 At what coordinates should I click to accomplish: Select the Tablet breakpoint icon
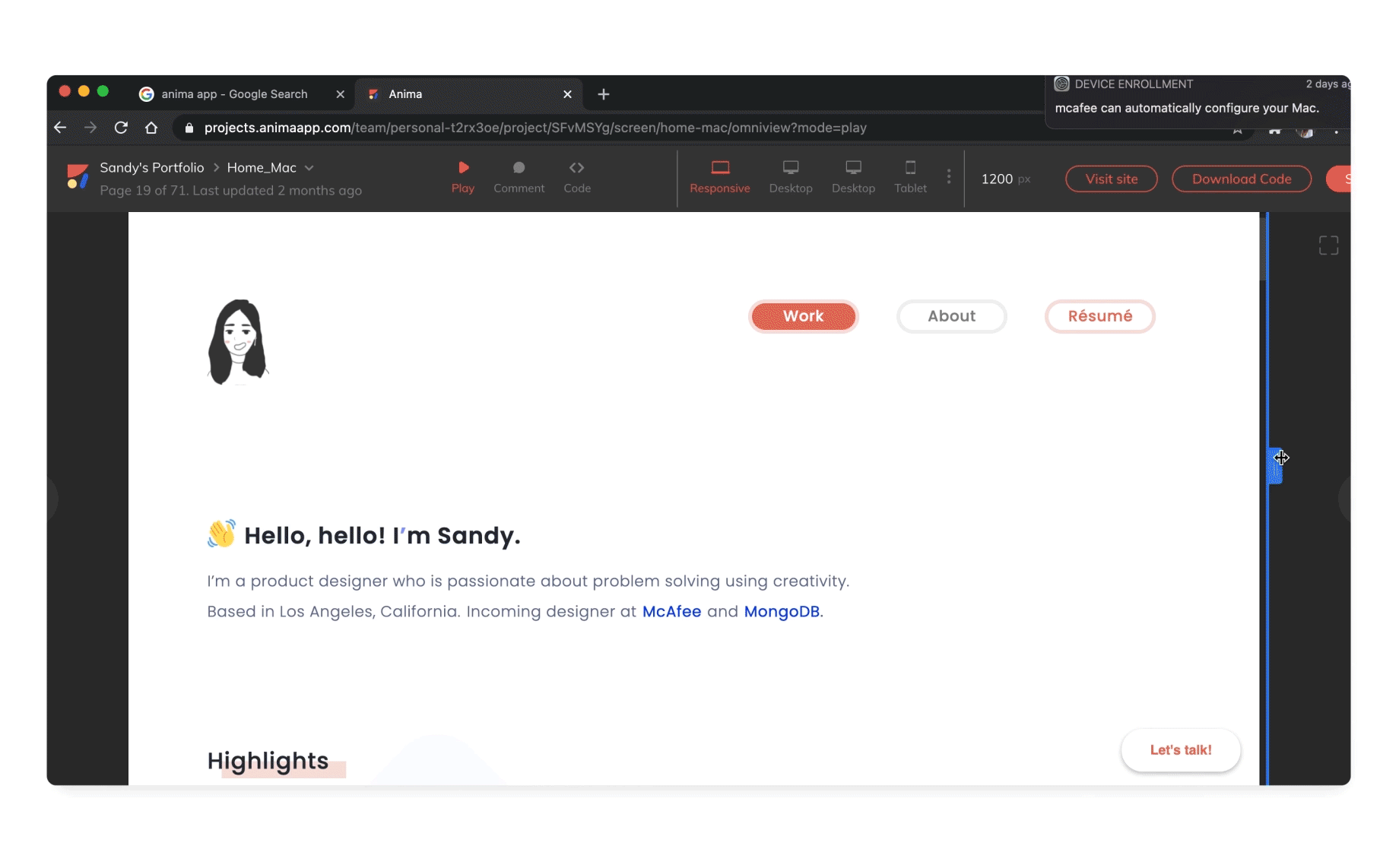(x=910, y=168)
